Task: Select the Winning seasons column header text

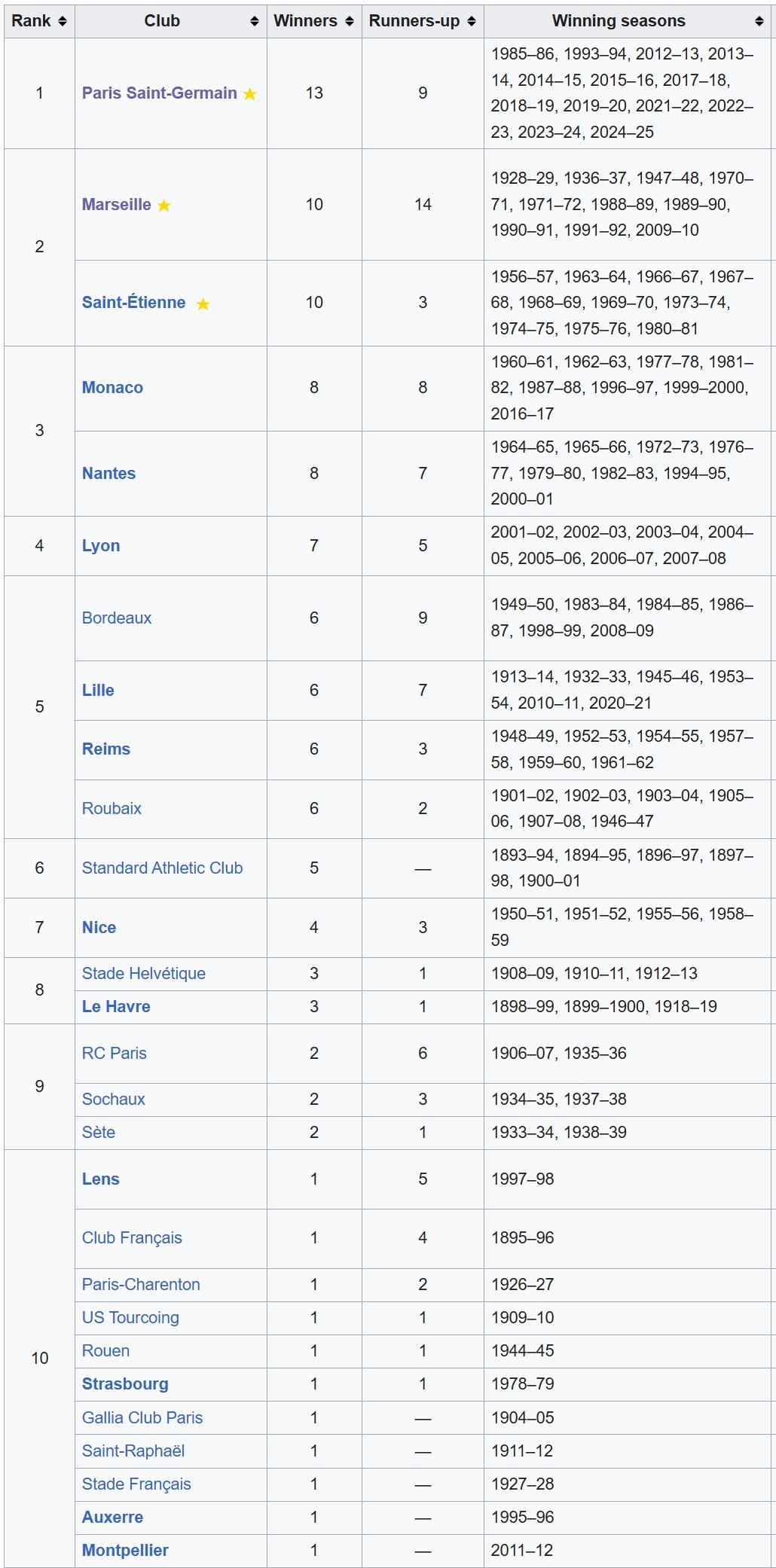Action: (x=618, y=21)
